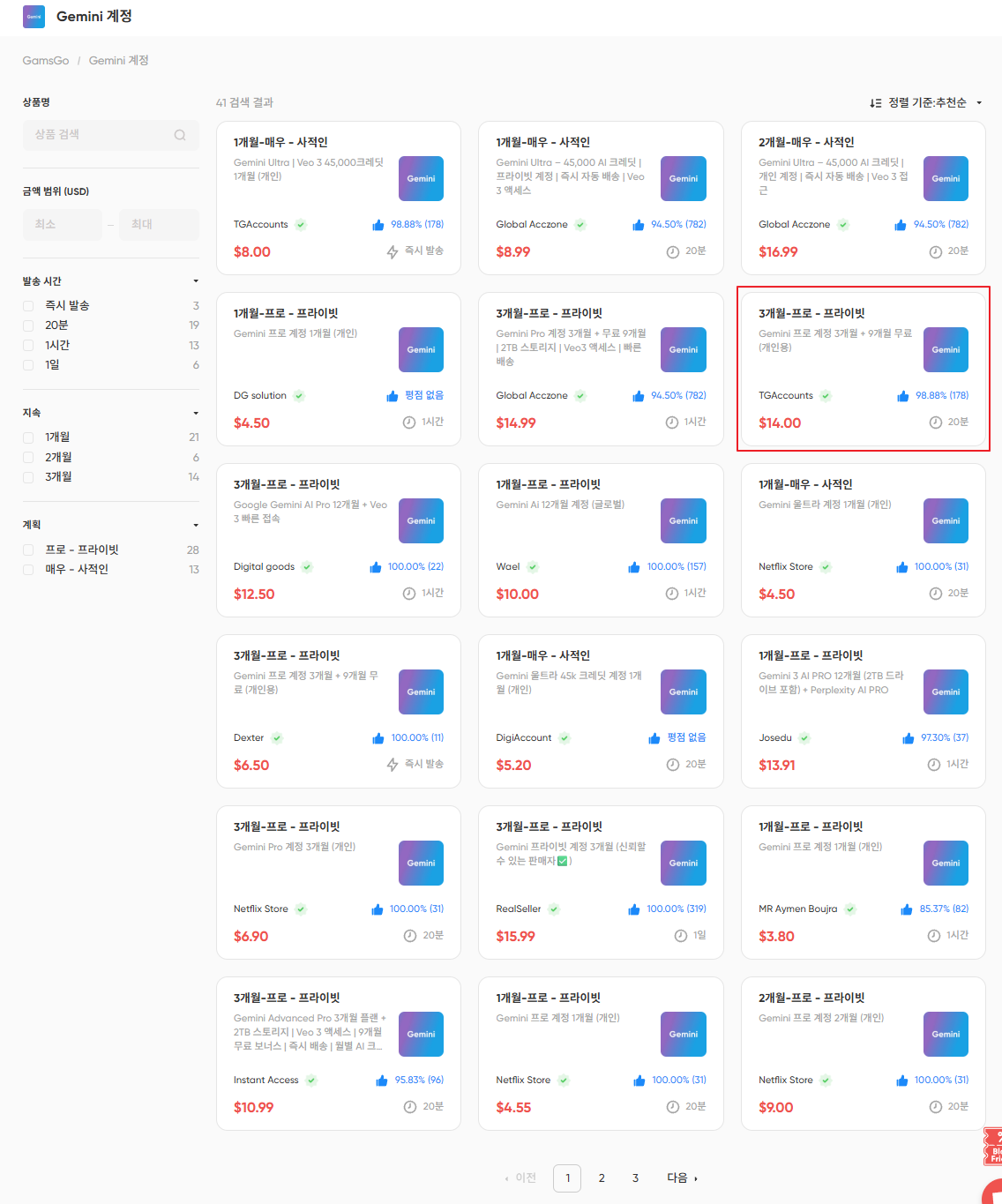The image size is (1002, 1204).
Task: Click thumbs-up rating icon on $8.00 card
Action: (x=378, y=225)
